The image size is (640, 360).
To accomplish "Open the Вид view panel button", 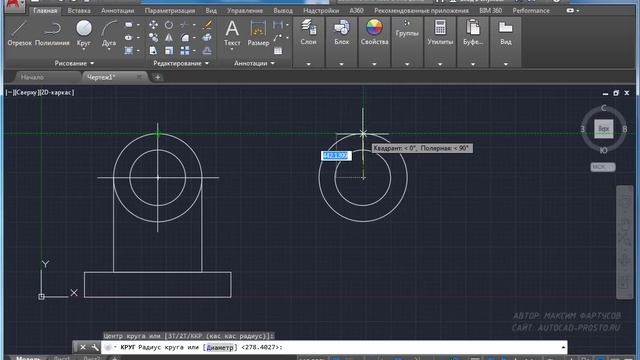I will (506, 32).
